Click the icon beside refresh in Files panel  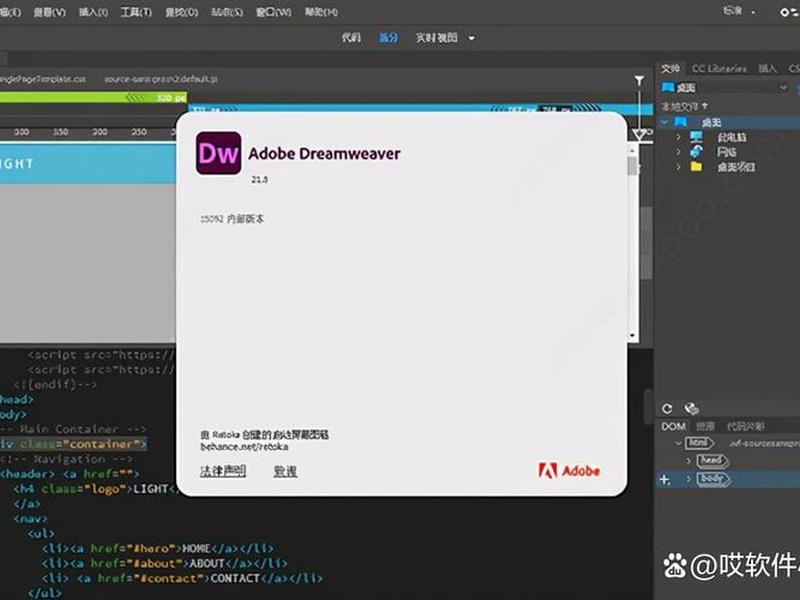point(691,409)
